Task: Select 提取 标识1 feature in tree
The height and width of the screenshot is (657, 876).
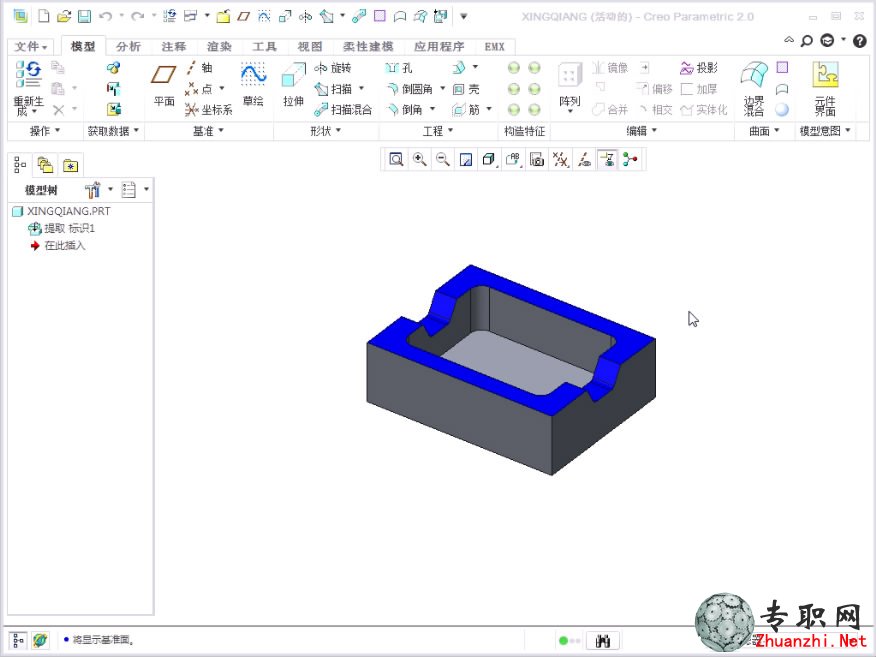Action: [61, 228]
